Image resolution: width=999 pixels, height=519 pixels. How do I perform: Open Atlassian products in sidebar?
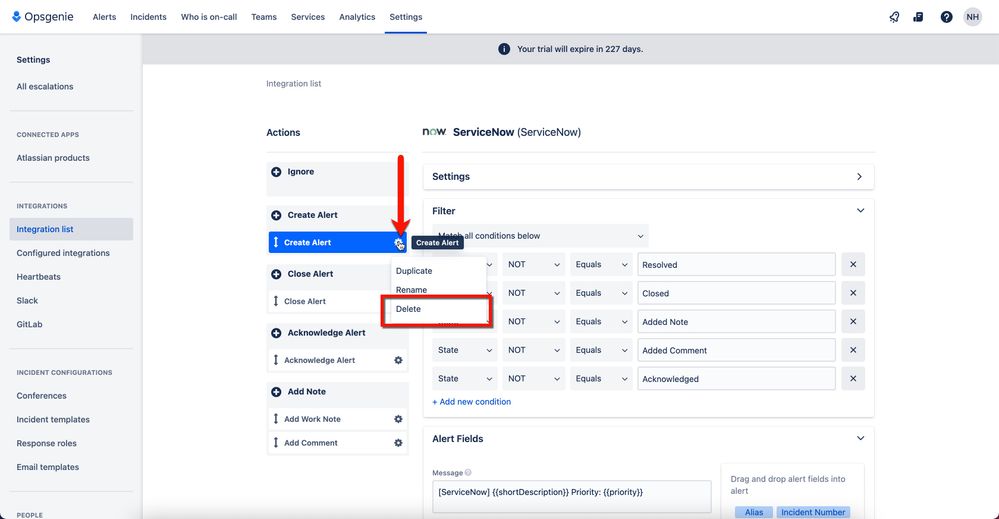coord(53,158)
